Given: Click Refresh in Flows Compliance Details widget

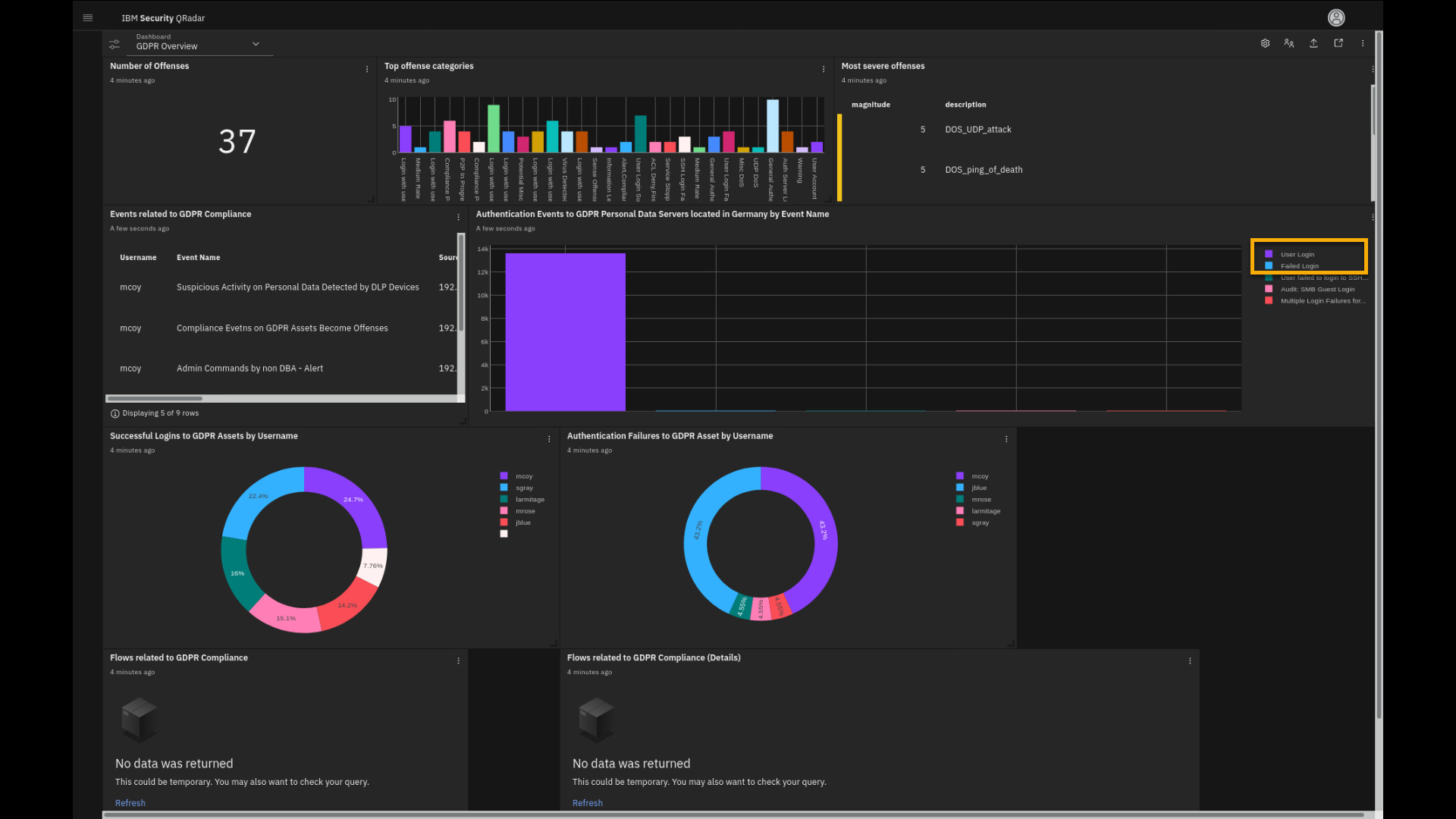Looking at the screenshot, I should [587, 803].
